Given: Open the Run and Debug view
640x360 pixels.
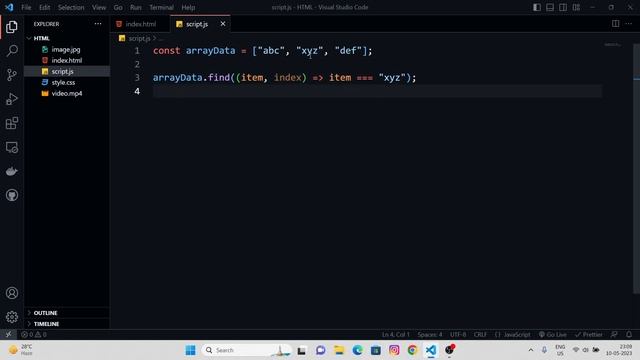Looking at the screenshot, I should click(12, 99).
